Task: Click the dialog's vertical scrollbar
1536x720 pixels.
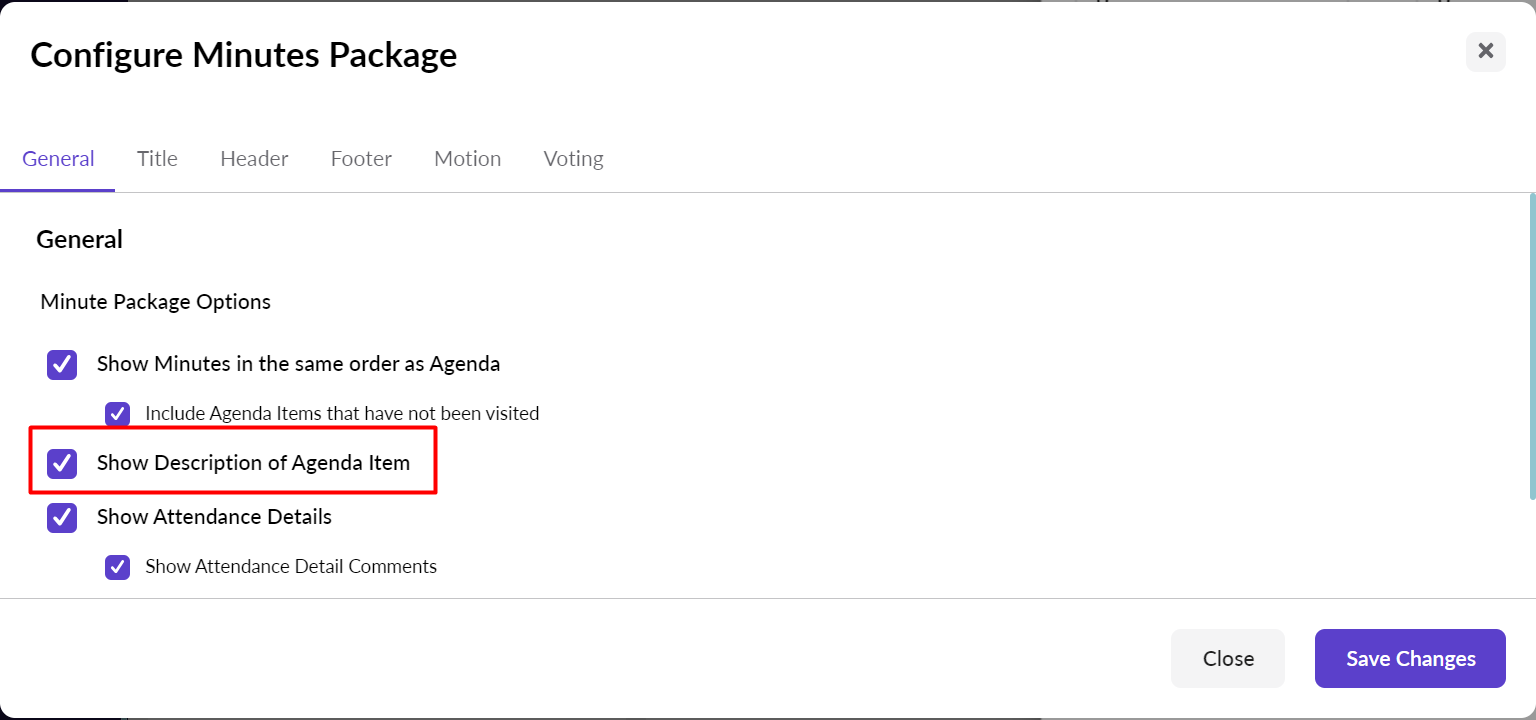Action: [x=1531, y=346]
